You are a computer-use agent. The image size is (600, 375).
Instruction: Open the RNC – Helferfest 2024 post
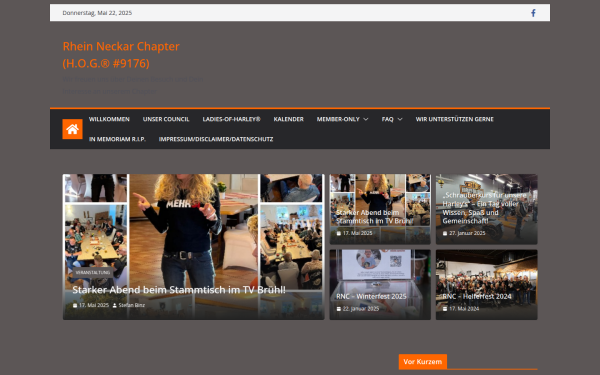coord(477,296)
